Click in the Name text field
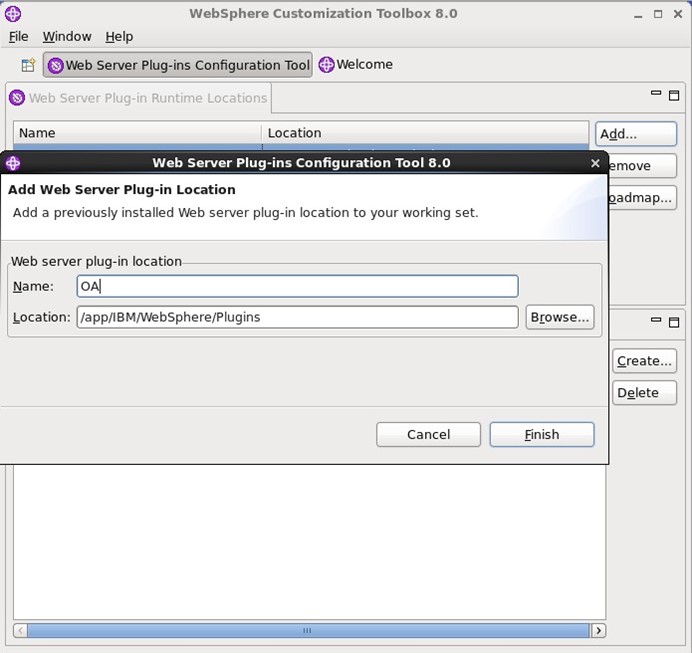Screen dimensions: 692x653 [297, 286]
